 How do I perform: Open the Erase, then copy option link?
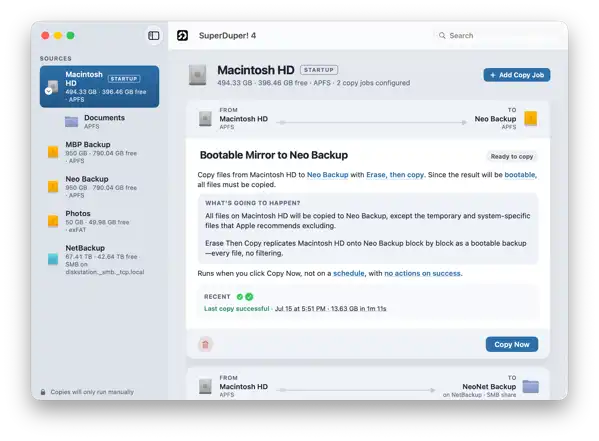[x=395, y=175]
